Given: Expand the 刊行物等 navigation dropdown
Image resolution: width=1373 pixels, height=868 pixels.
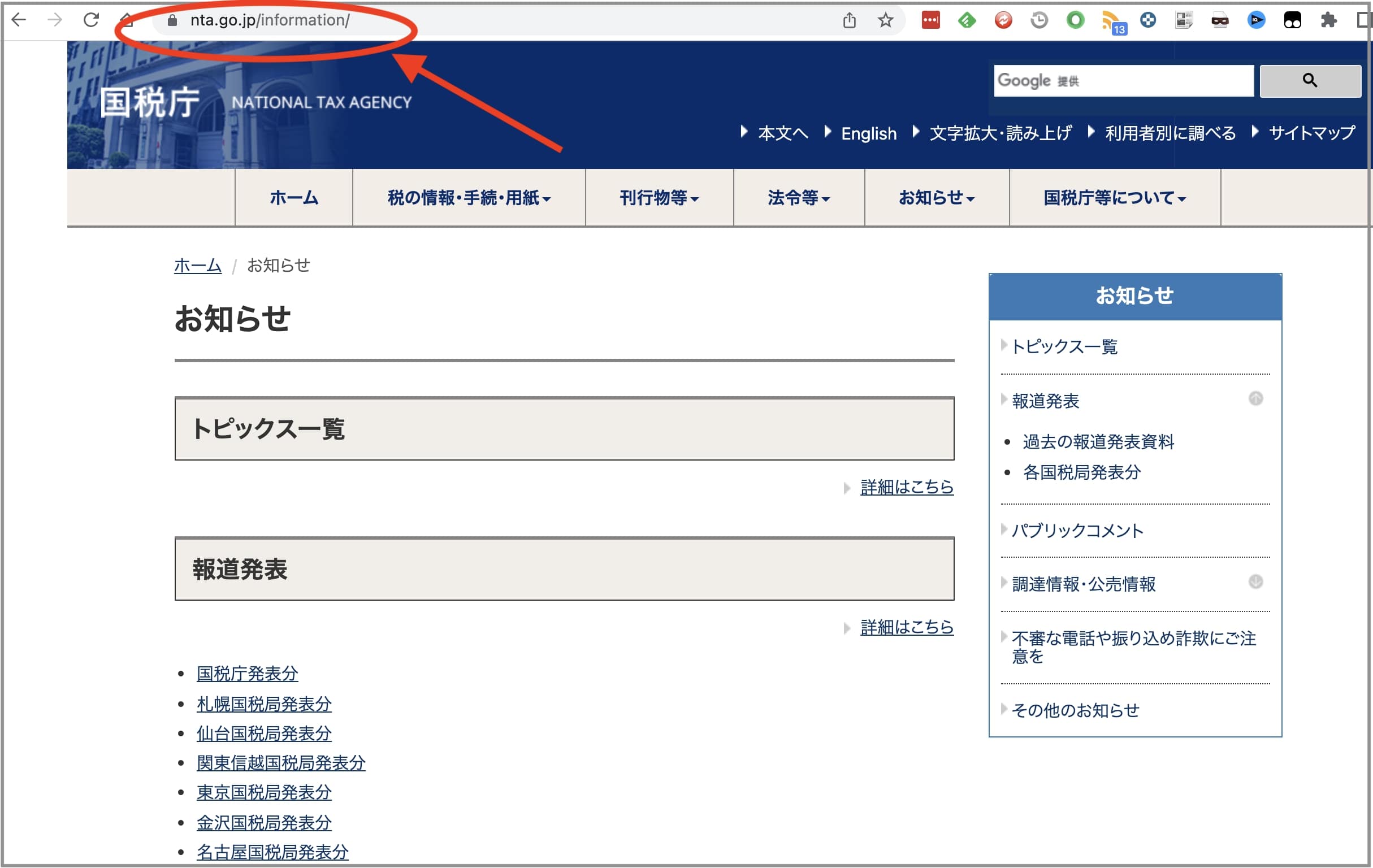Looking at the screenshot, I should tap(659, 198).
